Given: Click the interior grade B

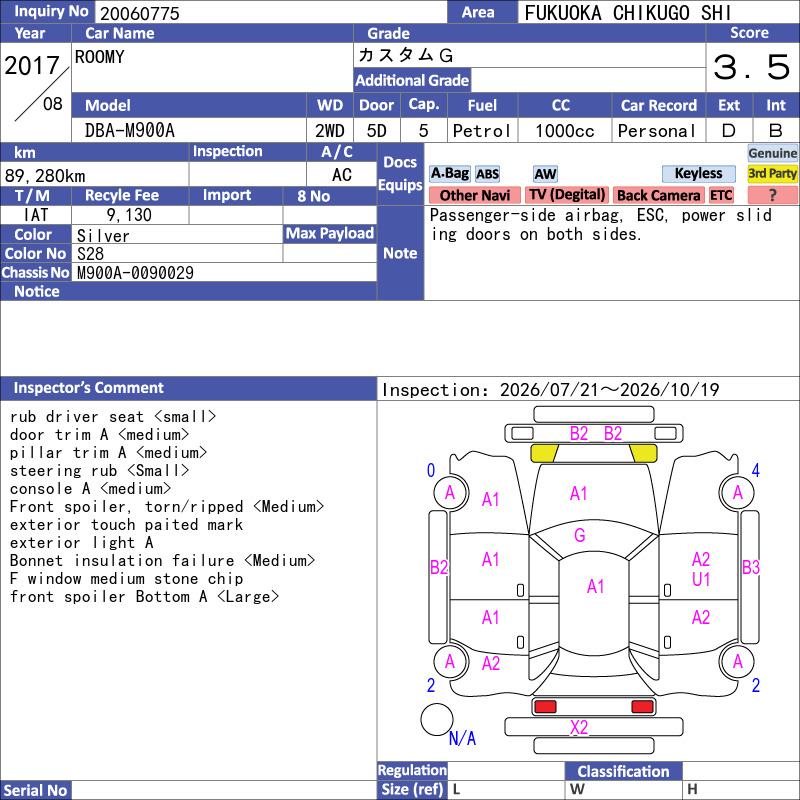Looking at the screenshot, I should click(776, 131).
